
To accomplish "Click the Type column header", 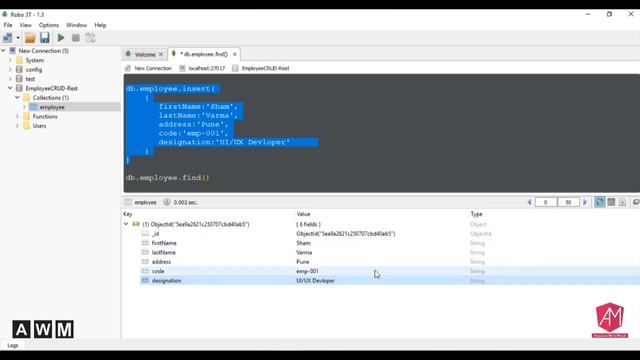I will pos(476,214).
